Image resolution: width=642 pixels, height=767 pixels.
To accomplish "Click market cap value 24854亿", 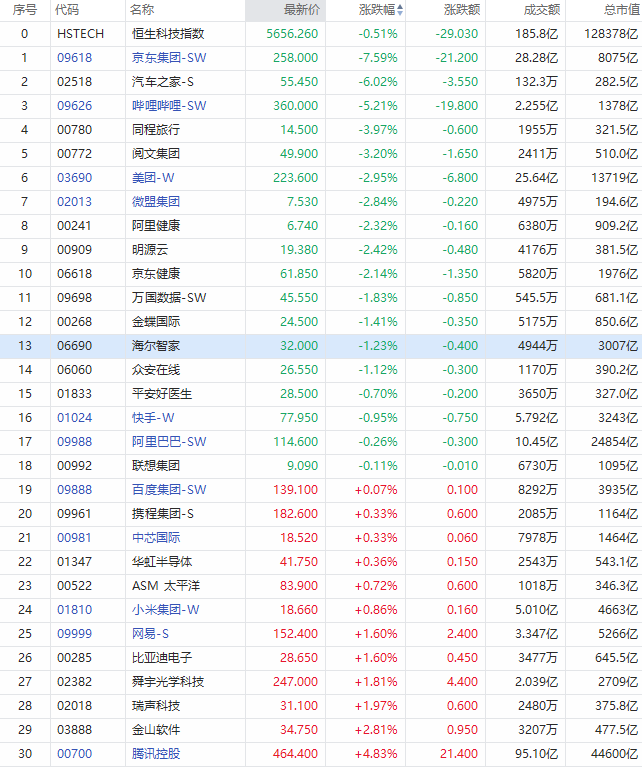I will click(x=615, y=442).
